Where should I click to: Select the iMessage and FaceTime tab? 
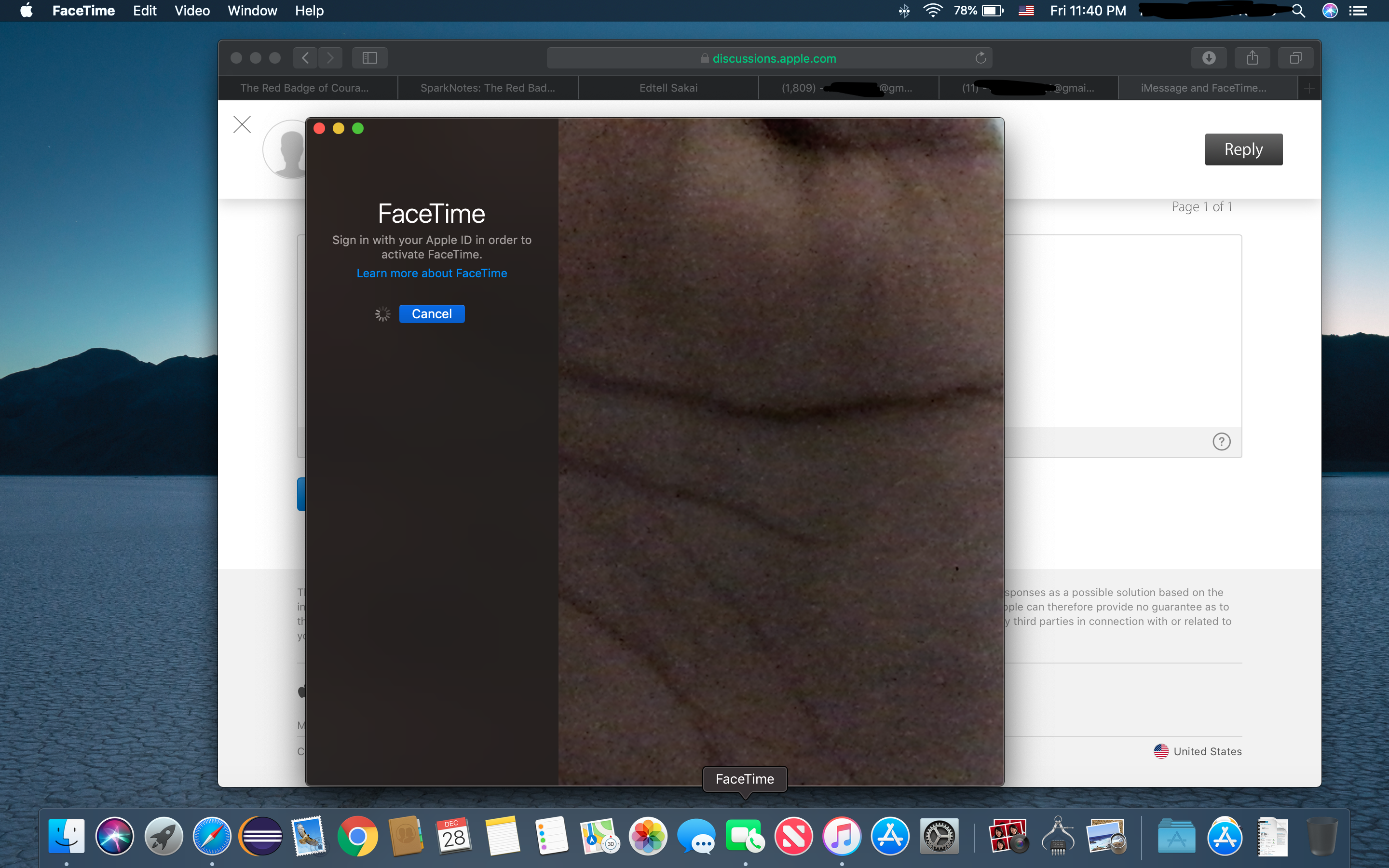point(1203,88)
